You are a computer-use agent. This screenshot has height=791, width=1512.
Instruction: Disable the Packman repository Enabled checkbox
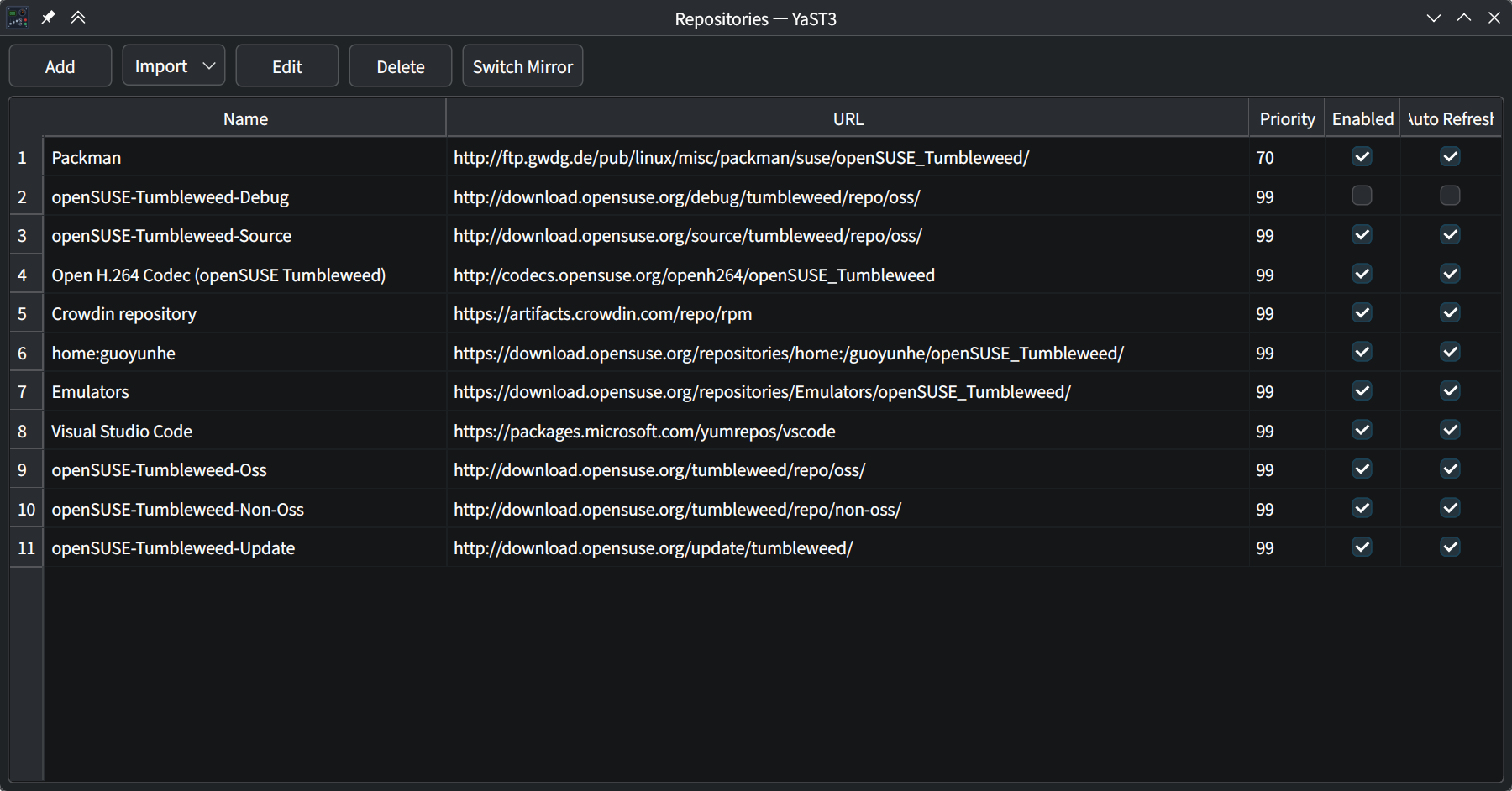(x=1362, y=157)
